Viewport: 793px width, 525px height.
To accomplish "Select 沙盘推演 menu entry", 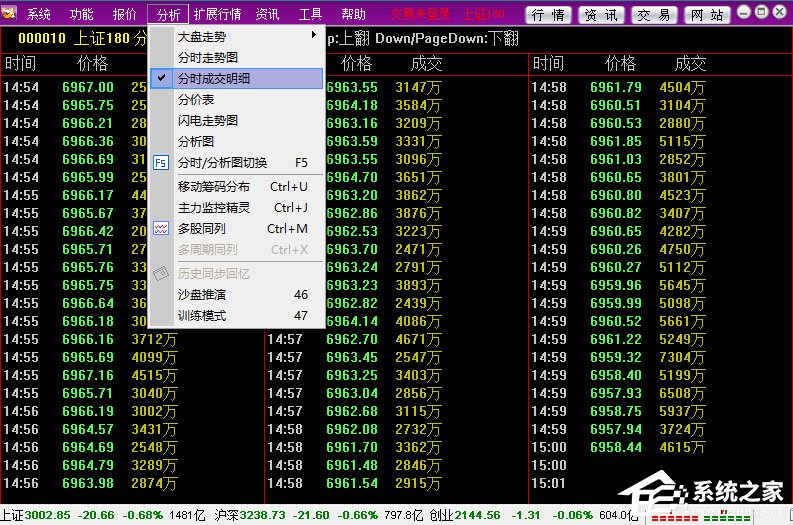I will (x=237, y=295).
